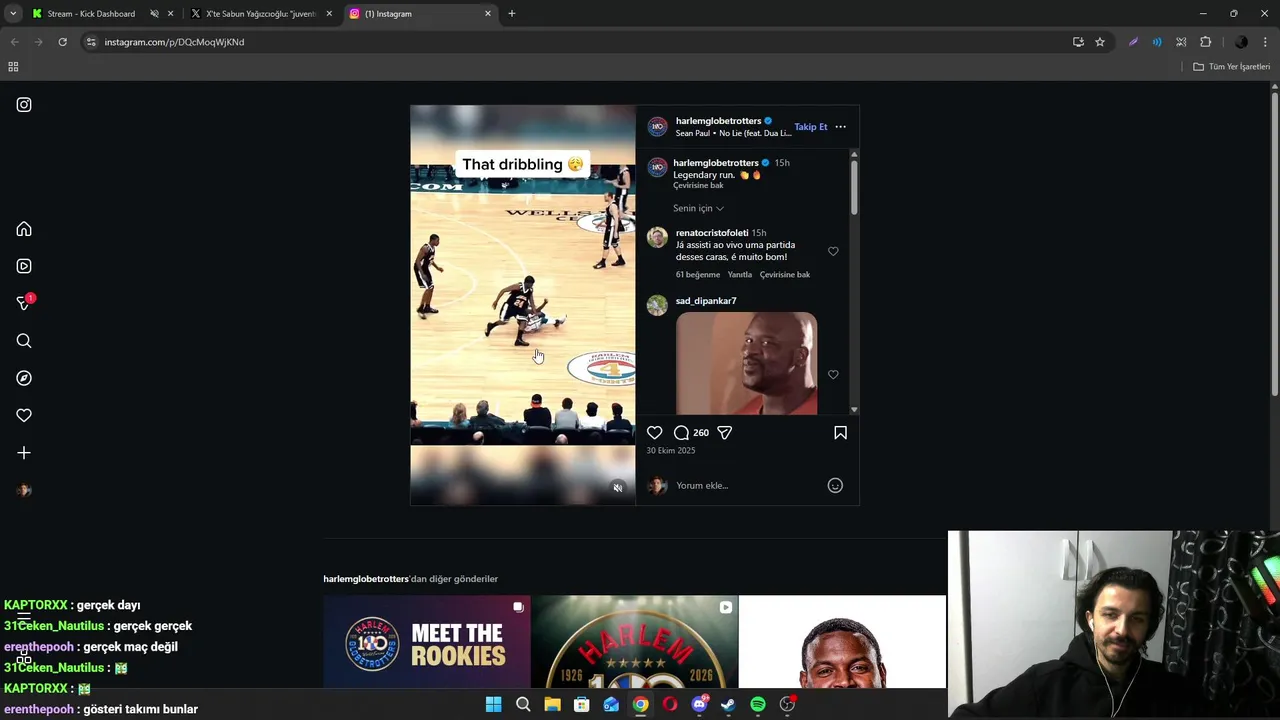Unmute the video with speaker icon
1280x720 pixels.
point(617,488)
